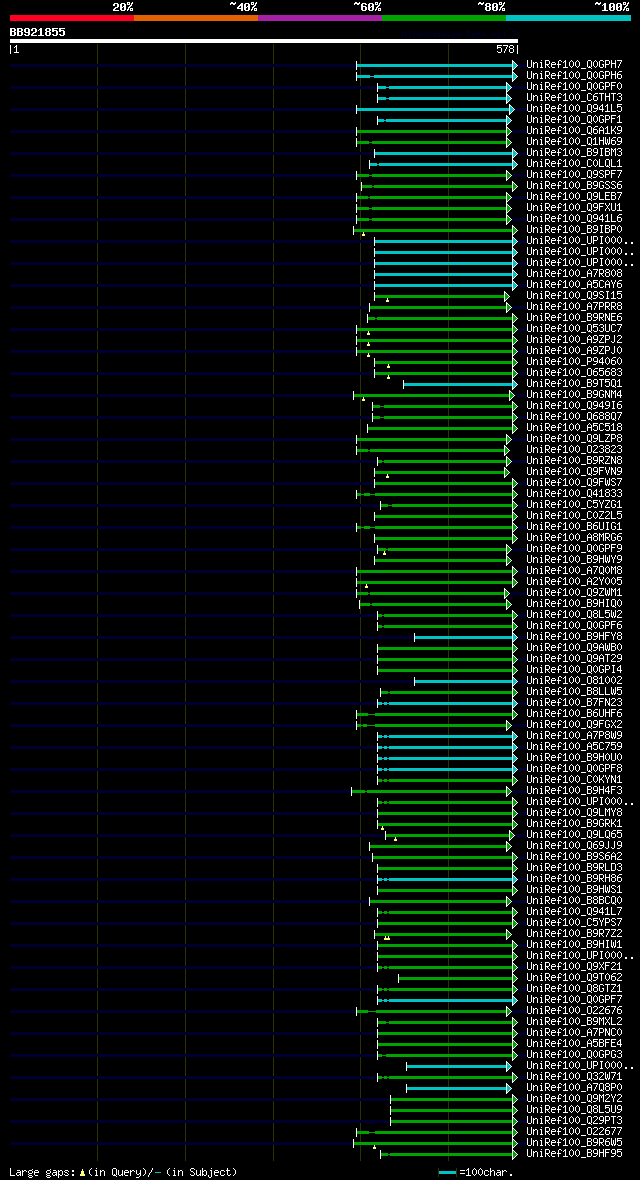Click the green ~80% identity legend segment

444,17
